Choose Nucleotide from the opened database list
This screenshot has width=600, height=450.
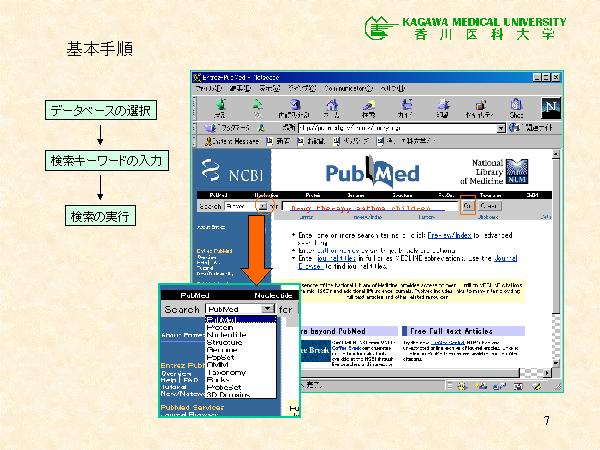coord(226,336)
